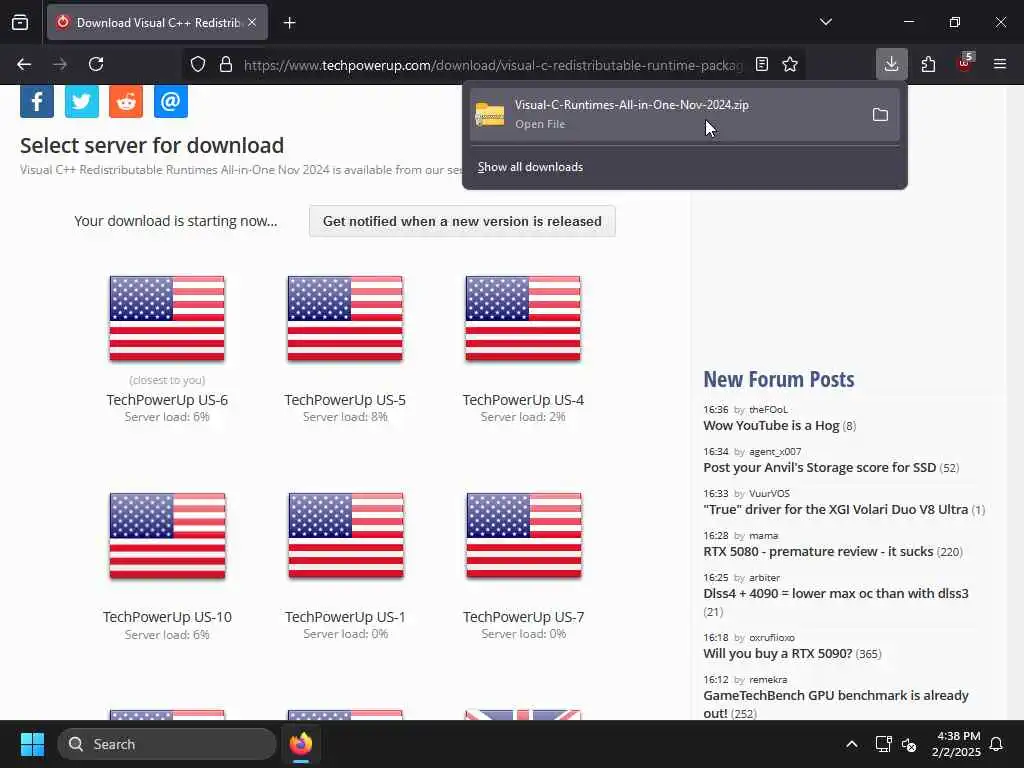This screenshot has width=1024, height=768.
Task: Share the page on Facebook
Action: tap(37, 101)
